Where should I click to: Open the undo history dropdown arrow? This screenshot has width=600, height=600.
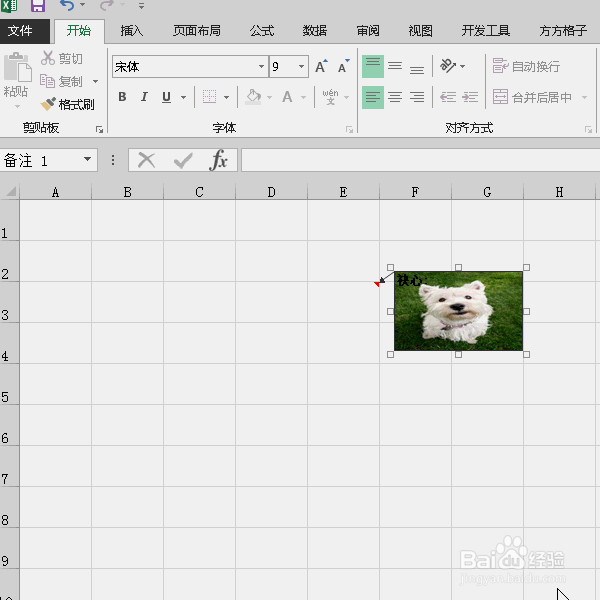pyautogui.click(x=82, y=5)
